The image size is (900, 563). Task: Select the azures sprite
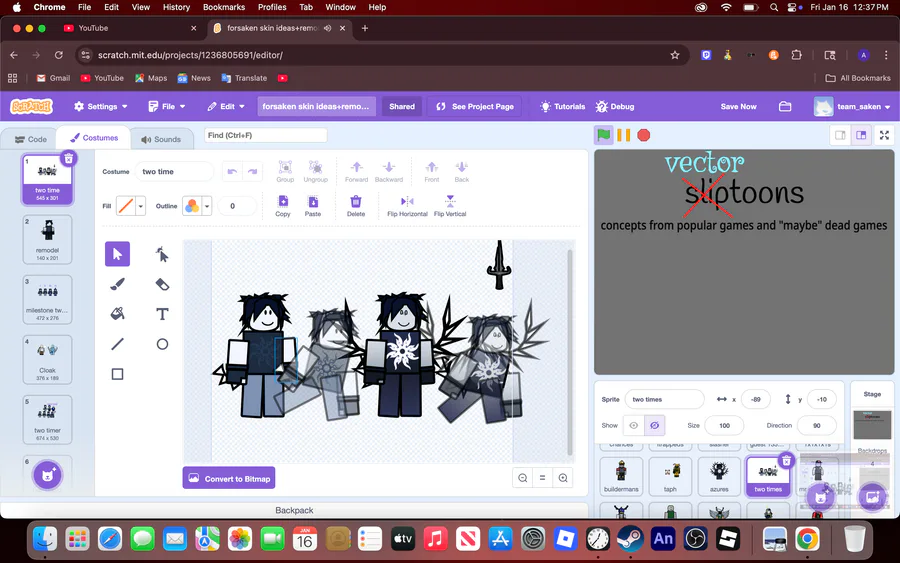tap(719, 476)
